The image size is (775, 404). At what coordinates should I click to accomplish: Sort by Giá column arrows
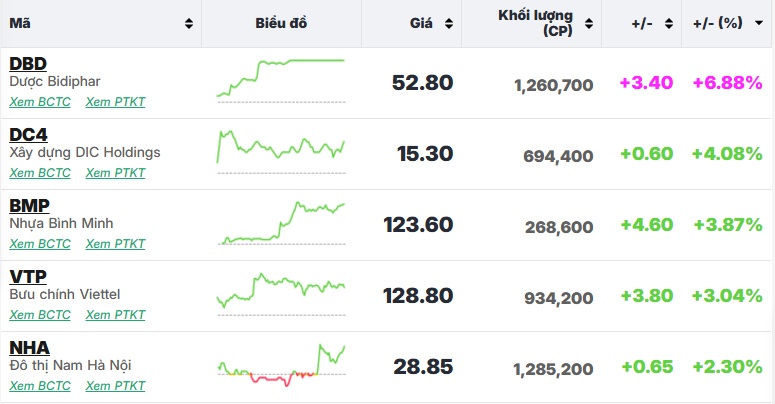click(x=448, y=23)
